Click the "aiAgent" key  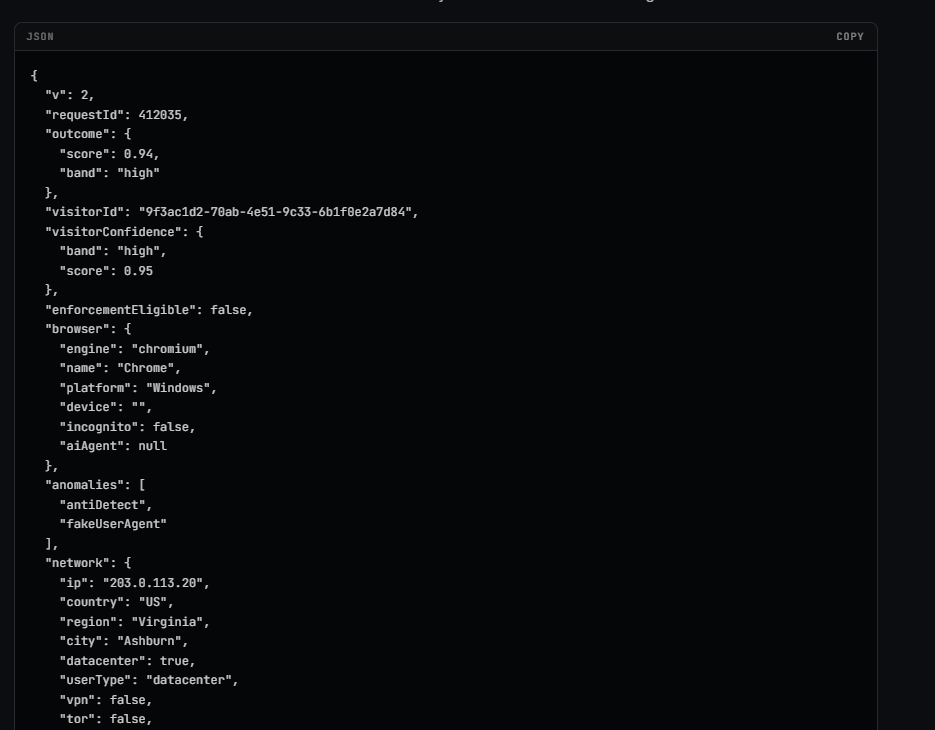(92, 446)
